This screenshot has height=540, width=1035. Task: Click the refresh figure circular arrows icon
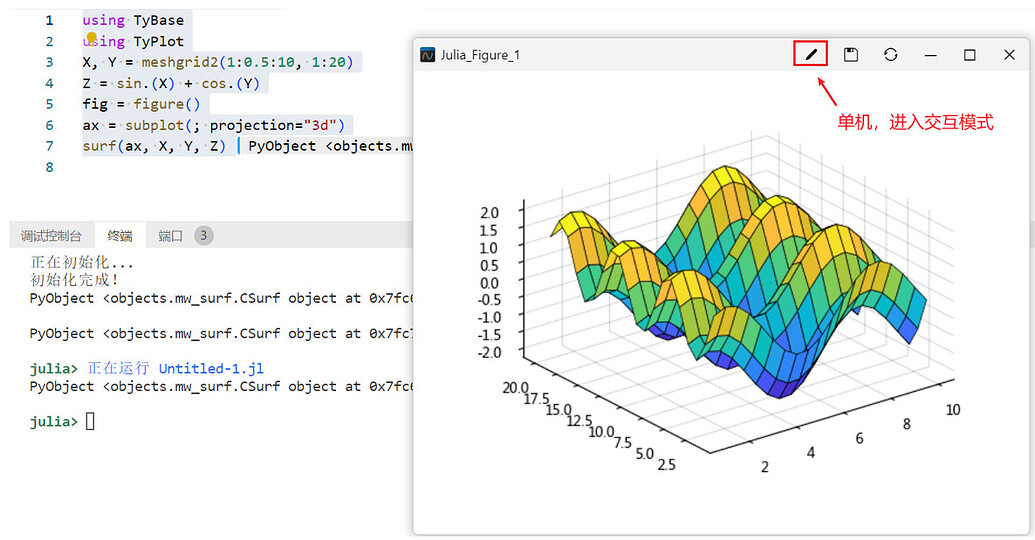(x=890, y=55)
